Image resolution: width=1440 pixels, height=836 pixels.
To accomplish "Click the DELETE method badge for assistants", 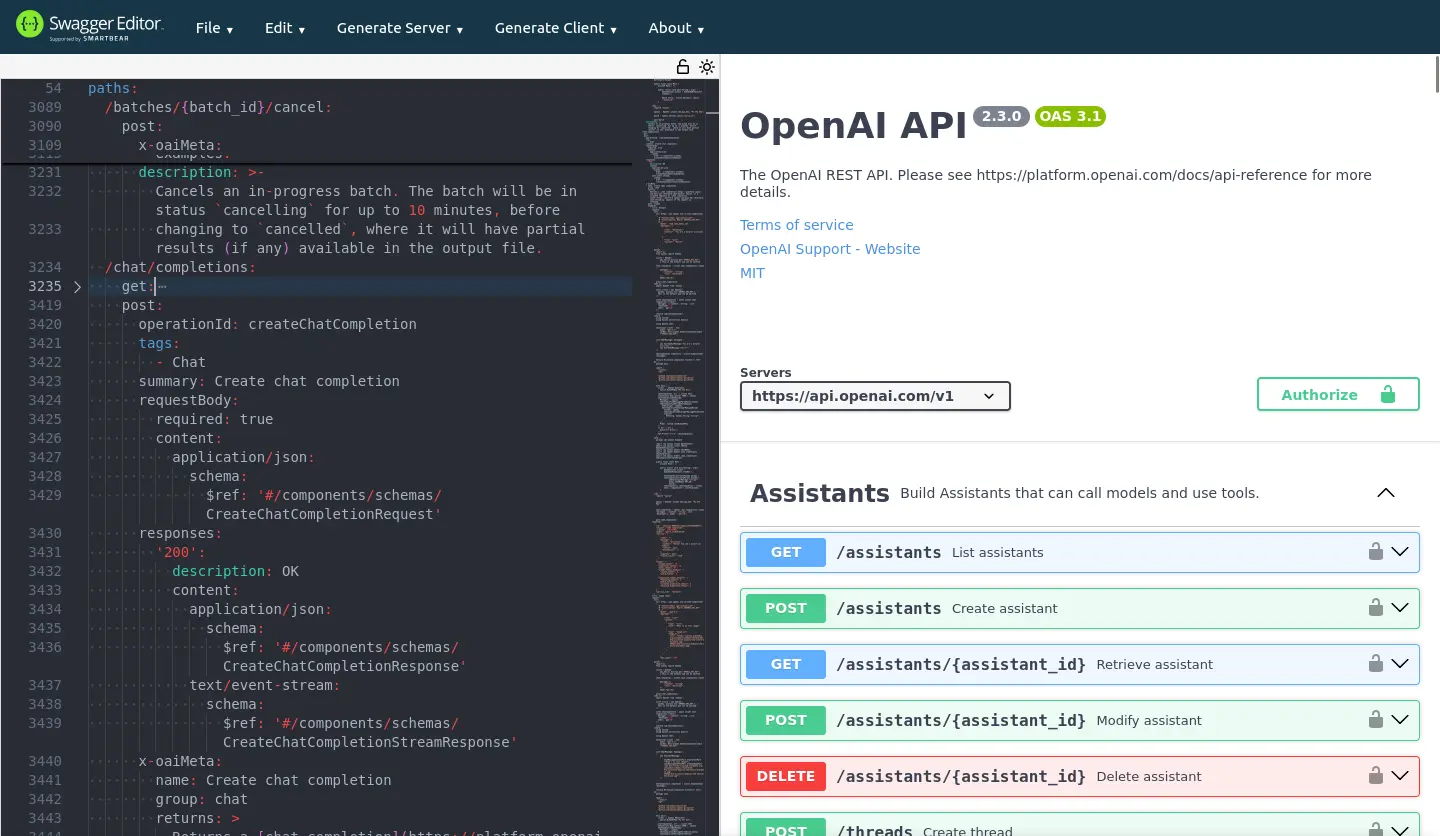I will [x=785, y=776].
